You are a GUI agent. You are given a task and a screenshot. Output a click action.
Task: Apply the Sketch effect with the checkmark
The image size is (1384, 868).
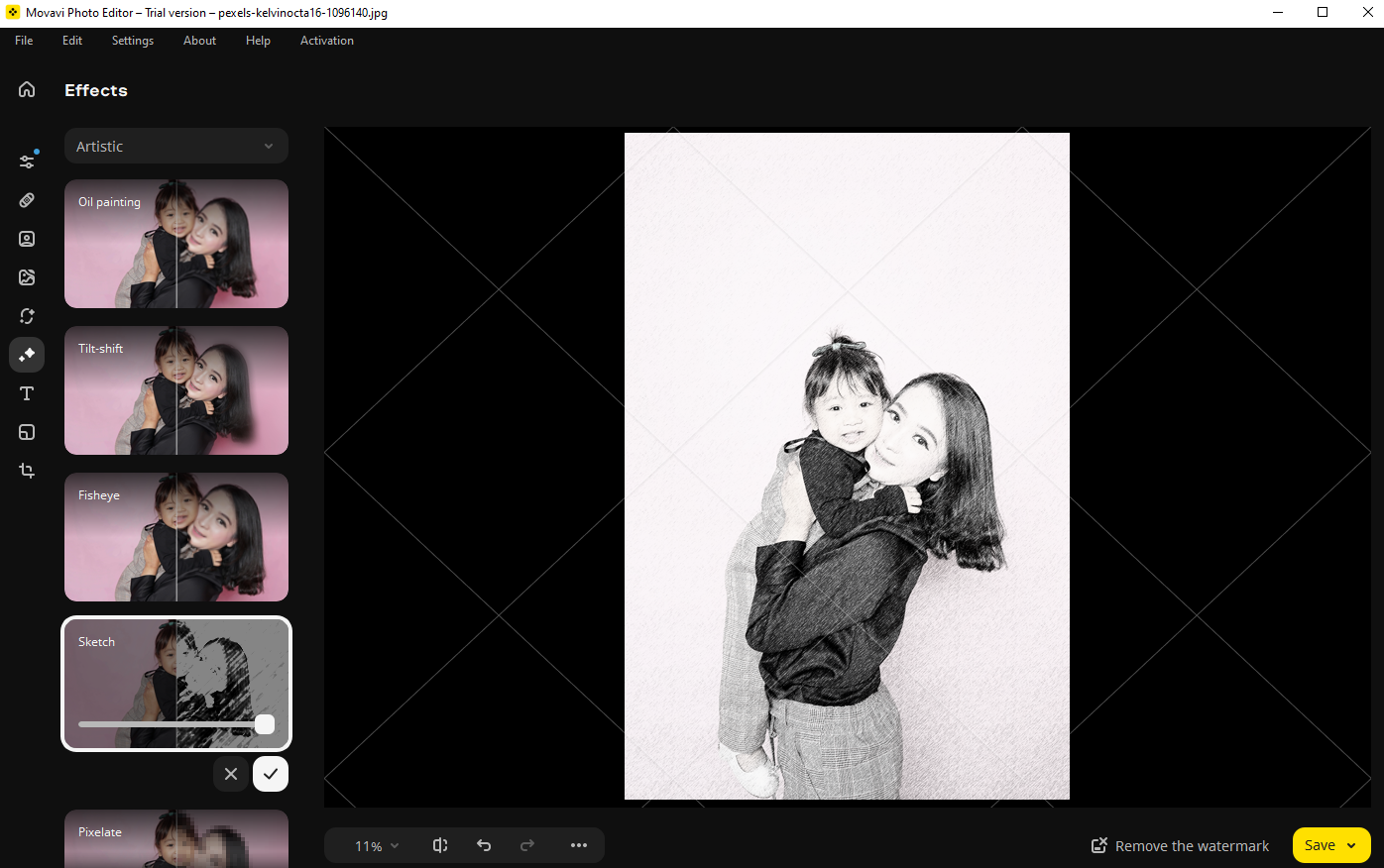pyautogui.click(x=270, y=774)
